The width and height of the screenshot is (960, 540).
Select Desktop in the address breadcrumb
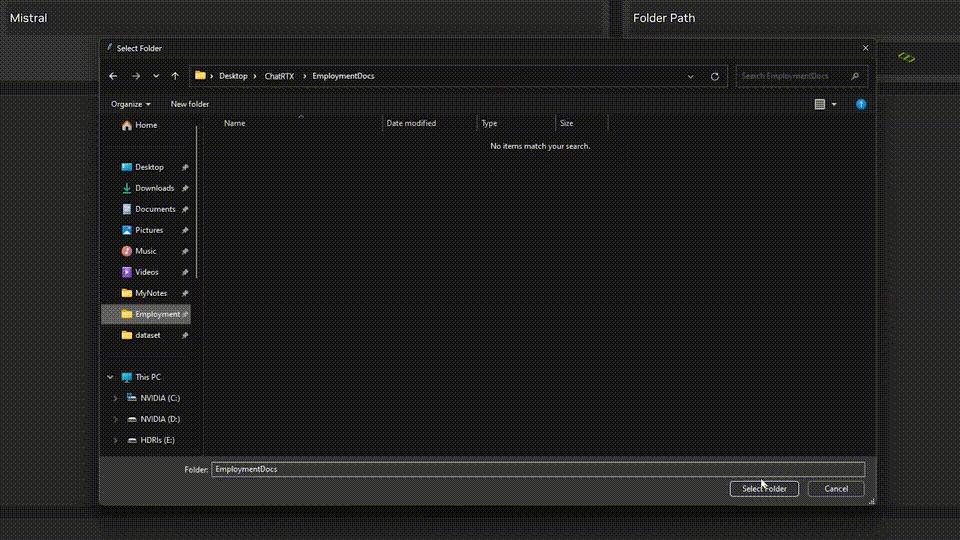(x=233, y=76)
